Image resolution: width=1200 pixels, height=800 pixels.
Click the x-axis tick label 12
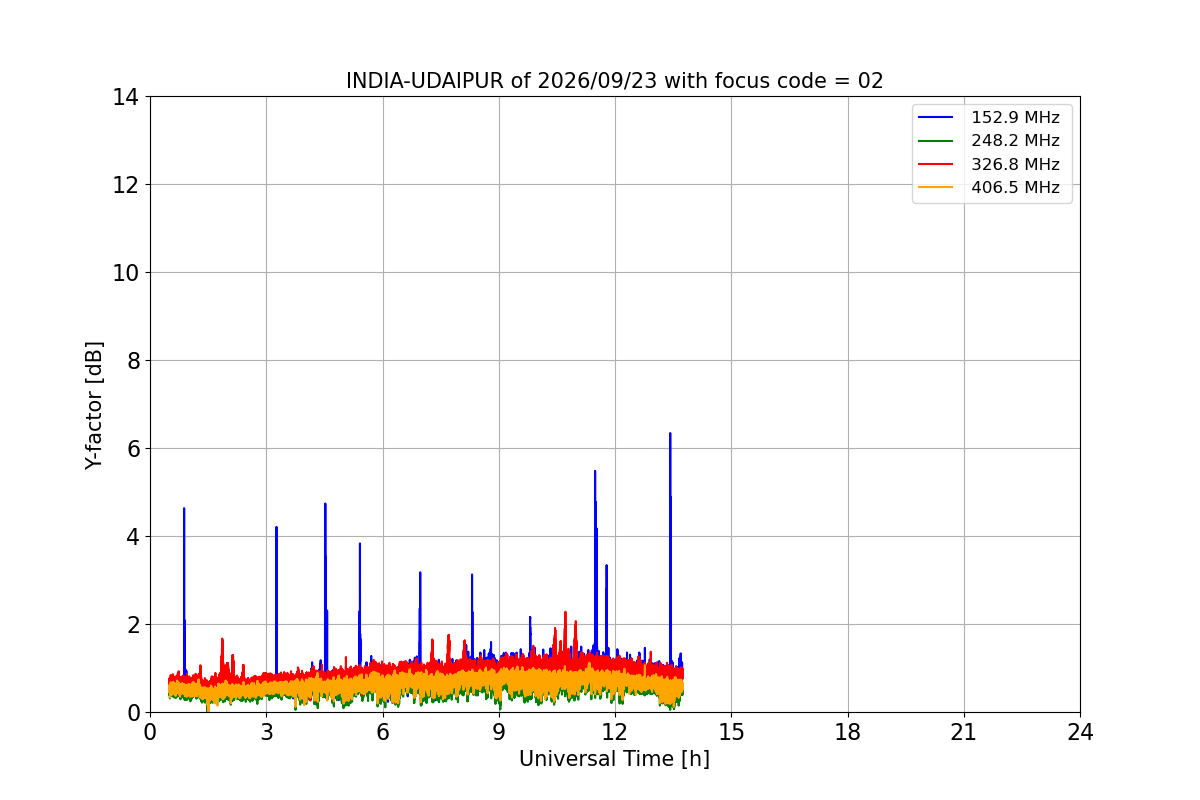615,732
